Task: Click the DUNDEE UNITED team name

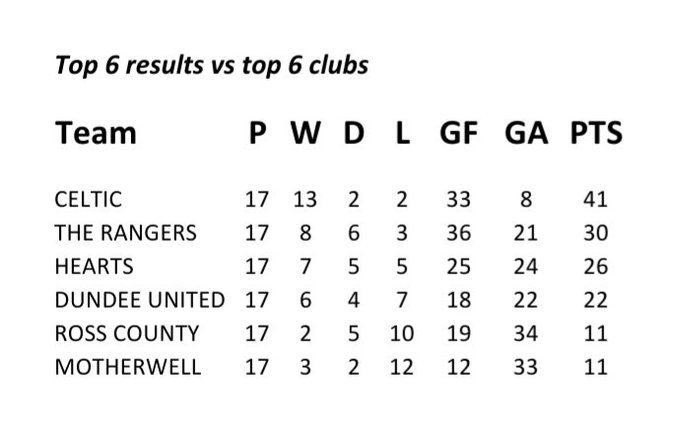Action: click(x=140, y=300)
